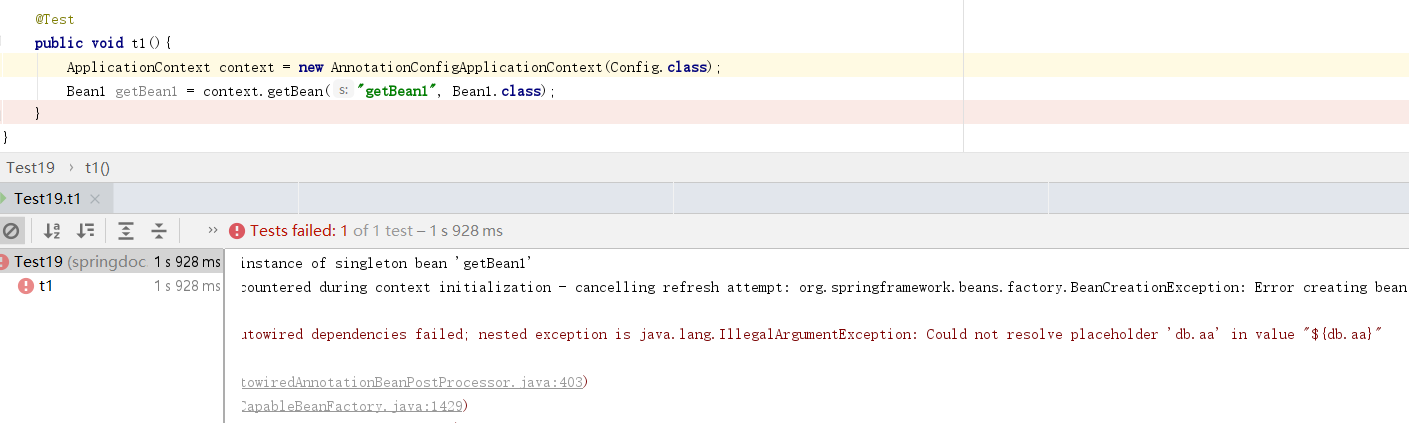
Task: Toggle the show ignored tests icon
Action: [x=11, y=231]
